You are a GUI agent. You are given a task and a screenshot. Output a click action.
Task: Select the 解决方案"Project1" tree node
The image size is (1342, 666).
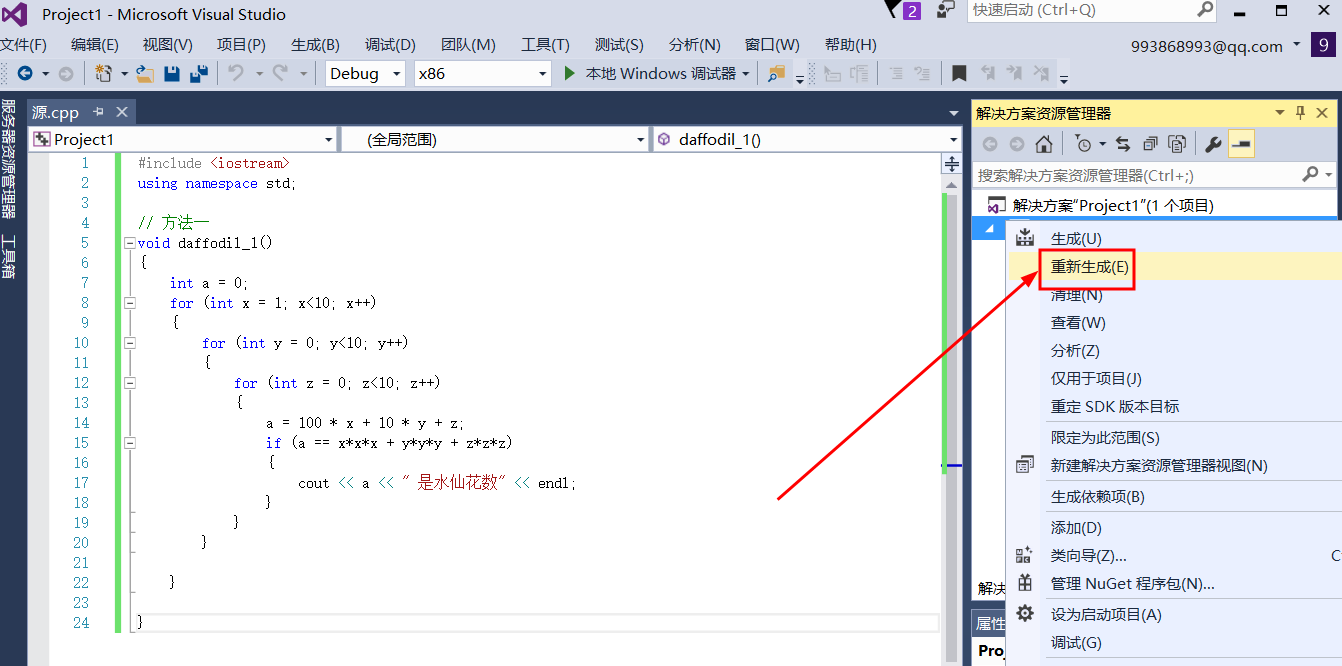(1112, 205)
